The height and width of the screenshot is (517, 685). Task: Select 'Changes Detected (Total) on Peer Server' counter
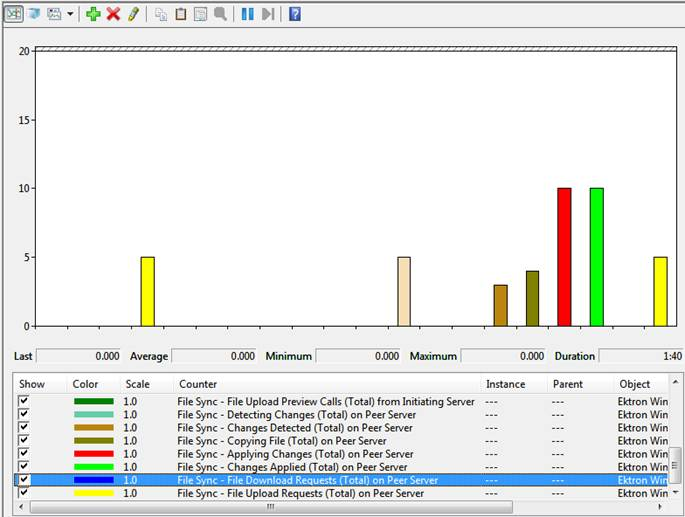point(295,427)
